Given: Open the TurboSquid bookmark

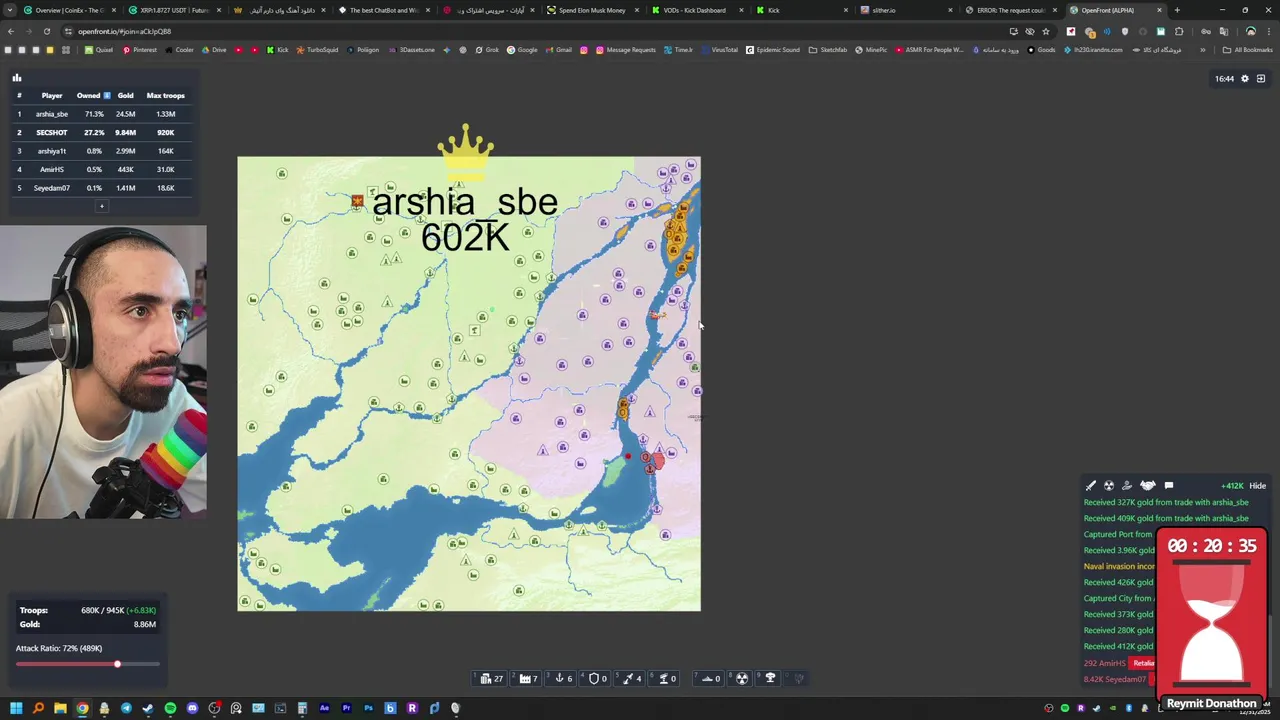Looking at the screenshot, I should tap(318, 49).
